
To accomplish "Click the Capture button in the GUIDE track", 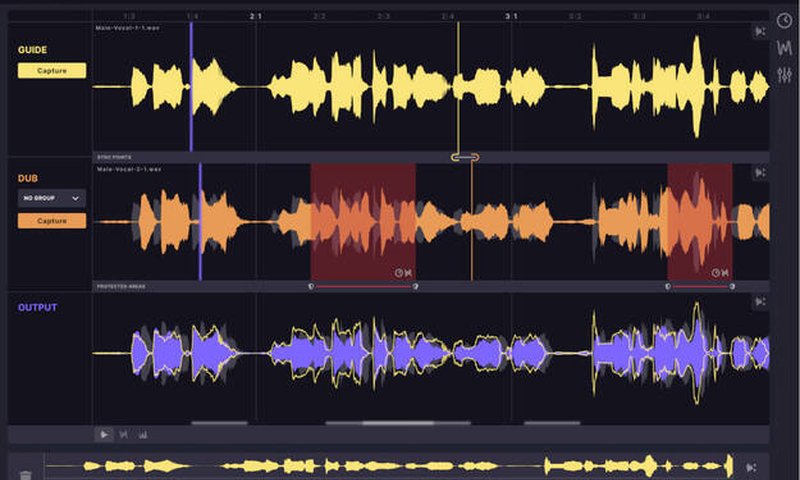I will (x=52, y=71).
